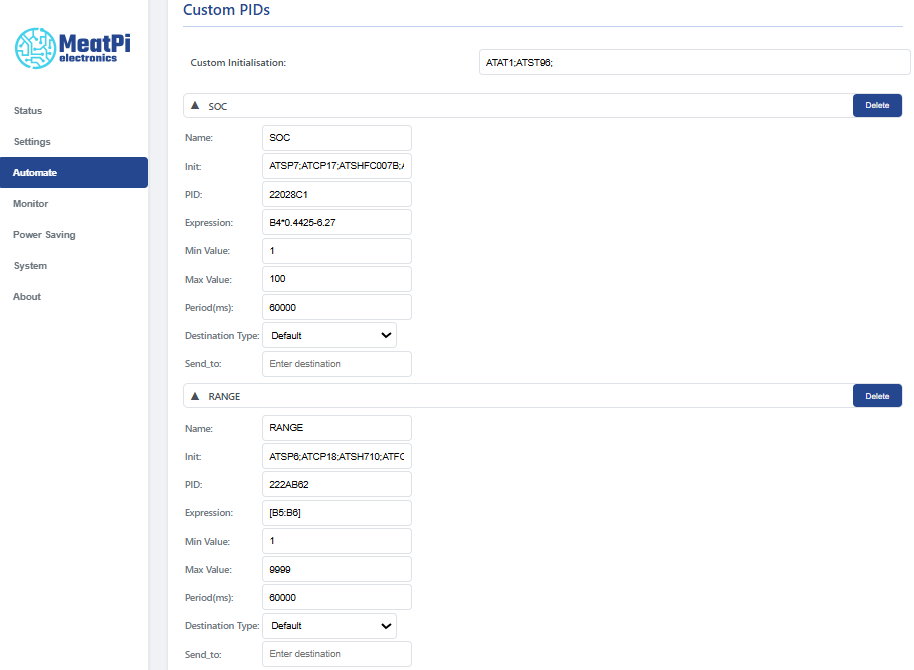Click the SOC Expression field

[336, 222]
